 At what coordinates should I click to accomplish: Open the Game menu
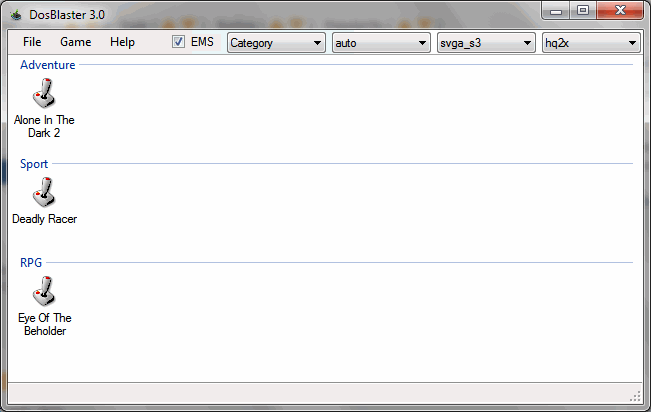pos(76,42)
